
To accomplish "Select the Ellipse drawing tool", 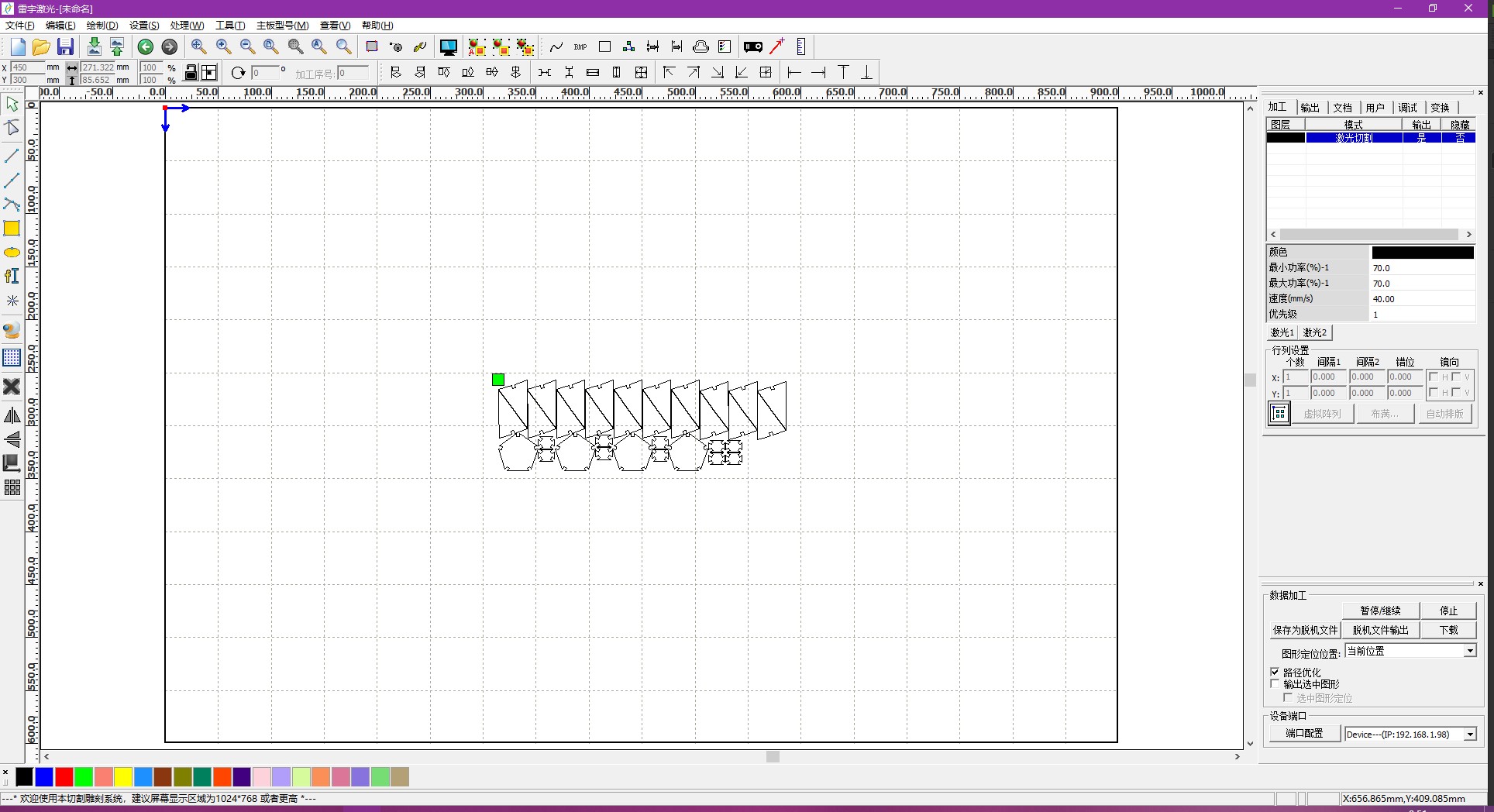I will 12,253.
